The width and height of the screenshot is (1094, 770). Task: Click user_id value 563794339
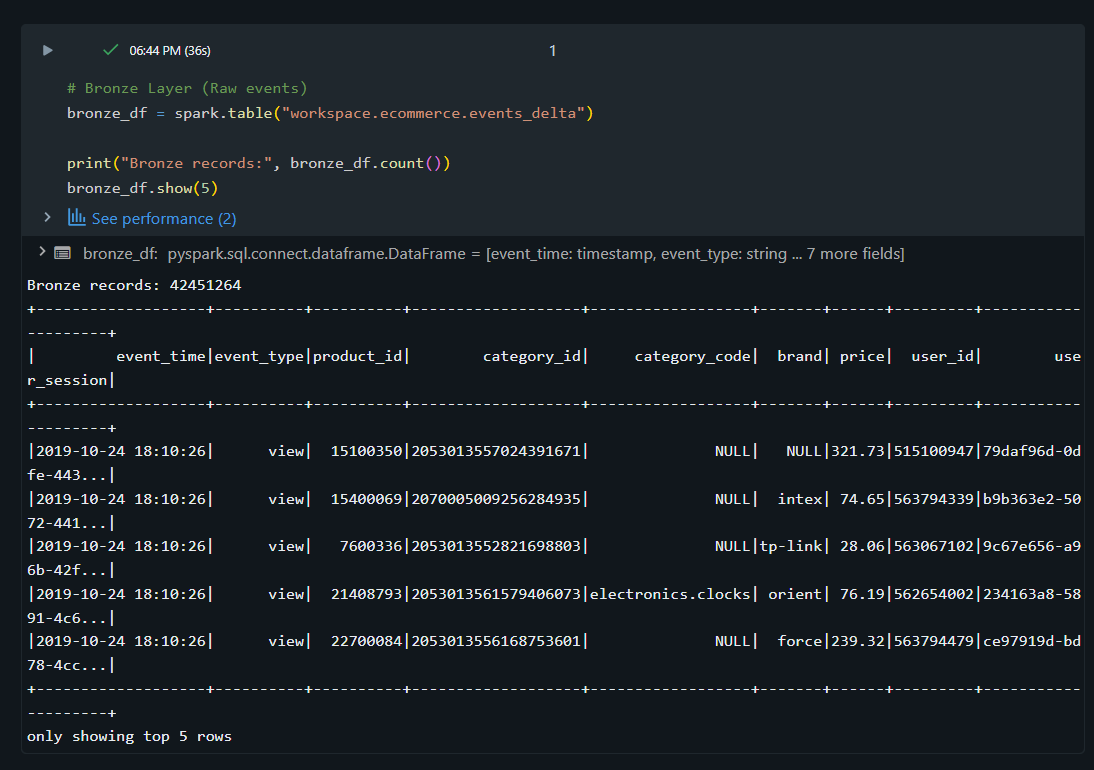click(x=934, y=499)
